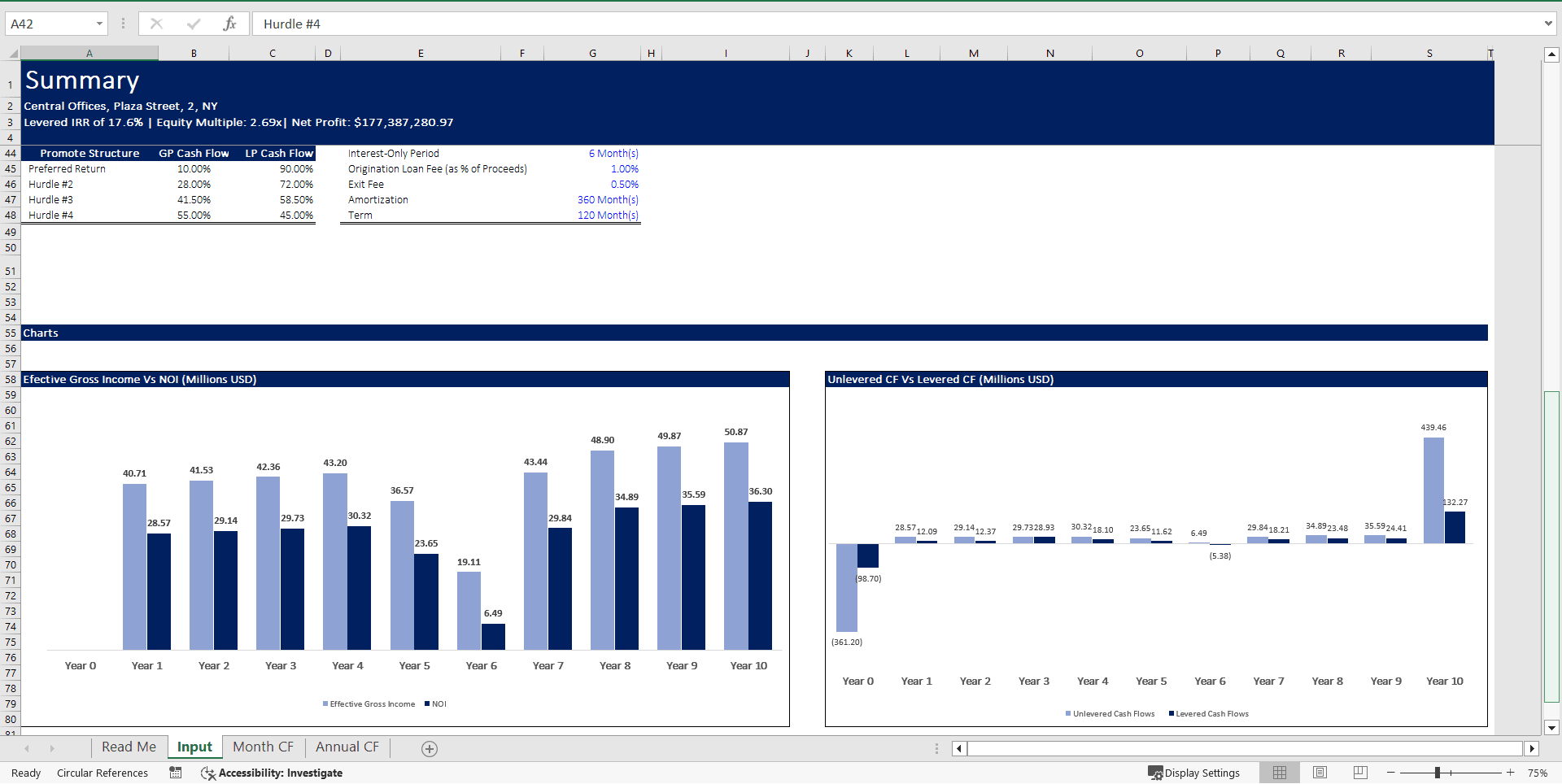Switch to the Month CF sheet
This screenshot has width=1562, height=784.
[x=263, y=747]
